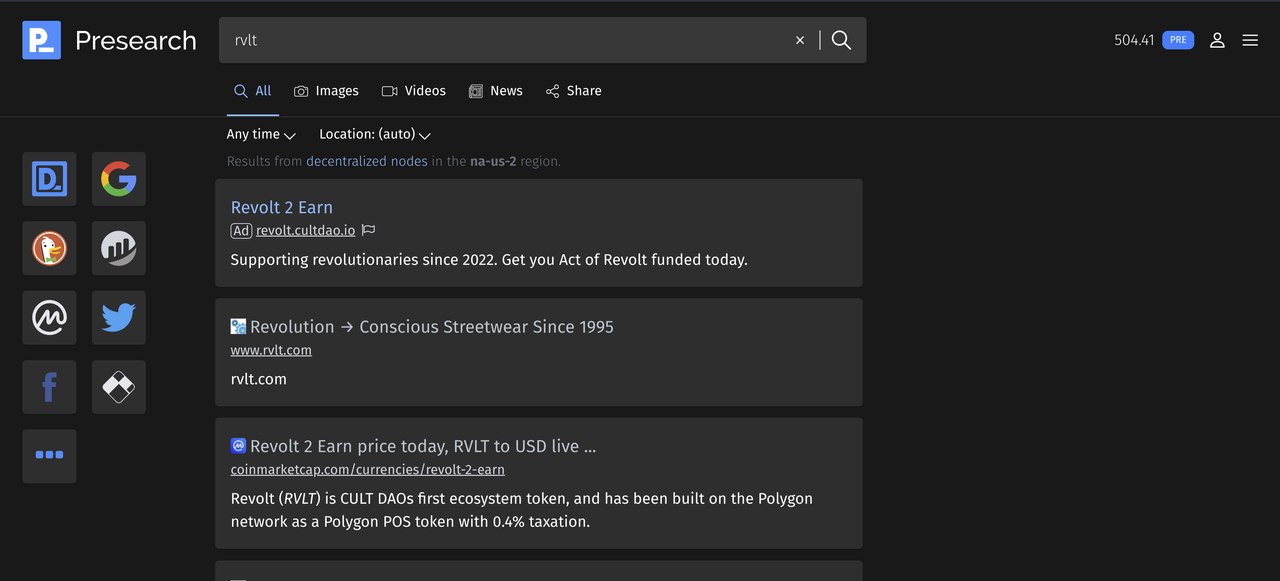Open the Share option
The height and width of the screenshot is (581, 1280).
574,91
